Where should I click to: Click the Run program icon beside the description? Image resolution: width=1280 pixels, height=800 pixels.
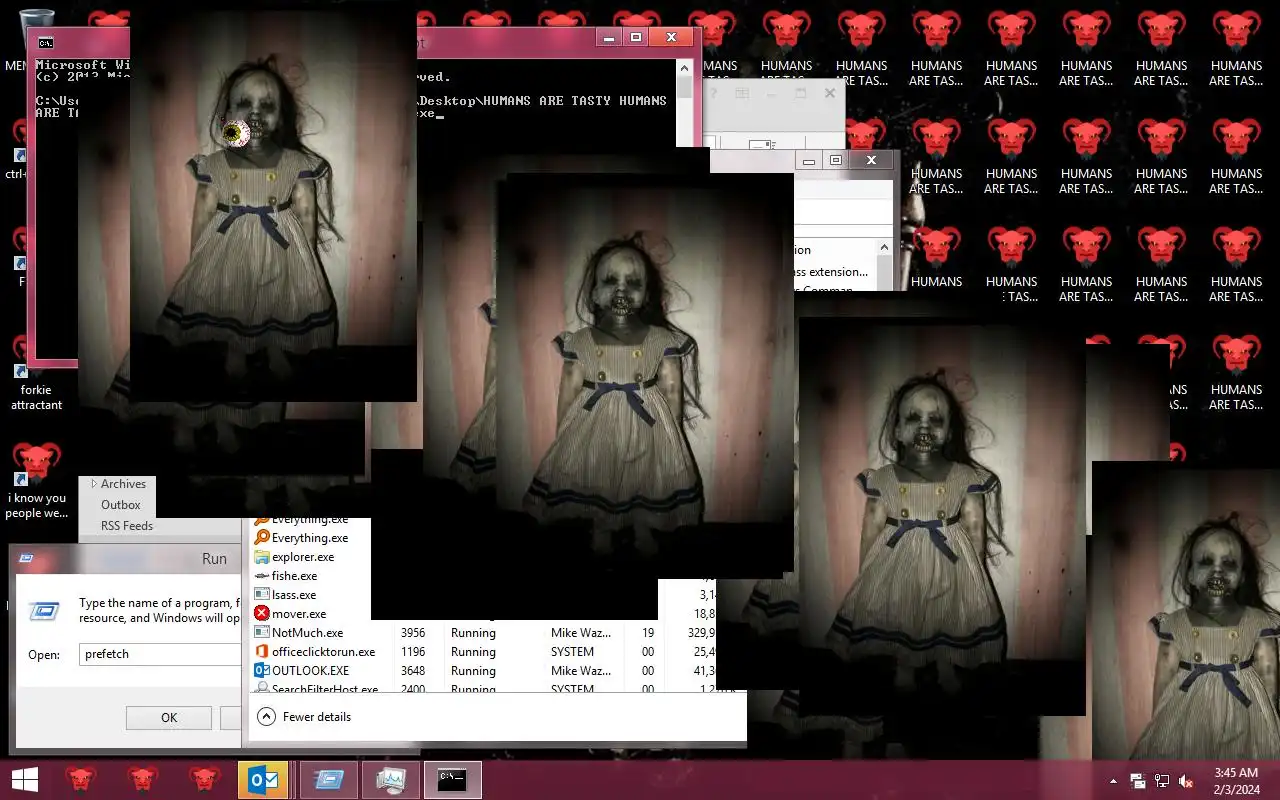43,611
